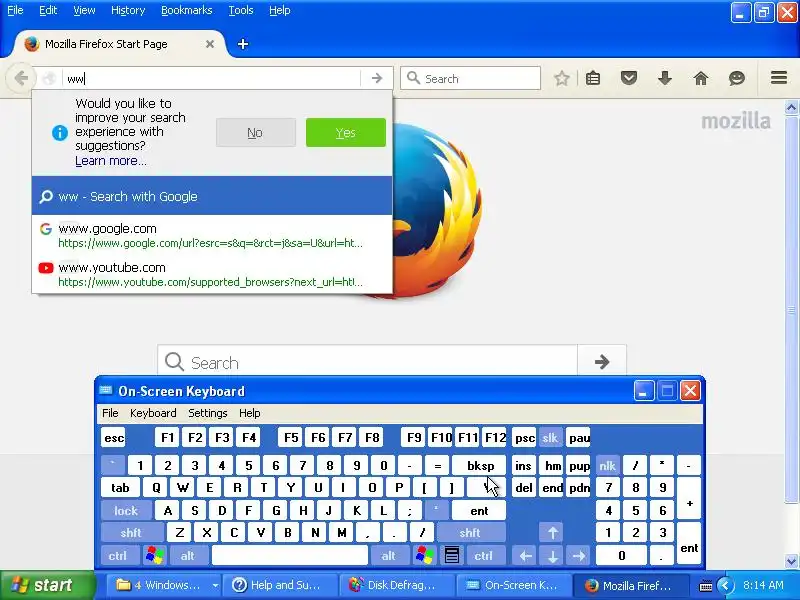
Task: Click the site identity globe icon
Action: tap(49, 79)
